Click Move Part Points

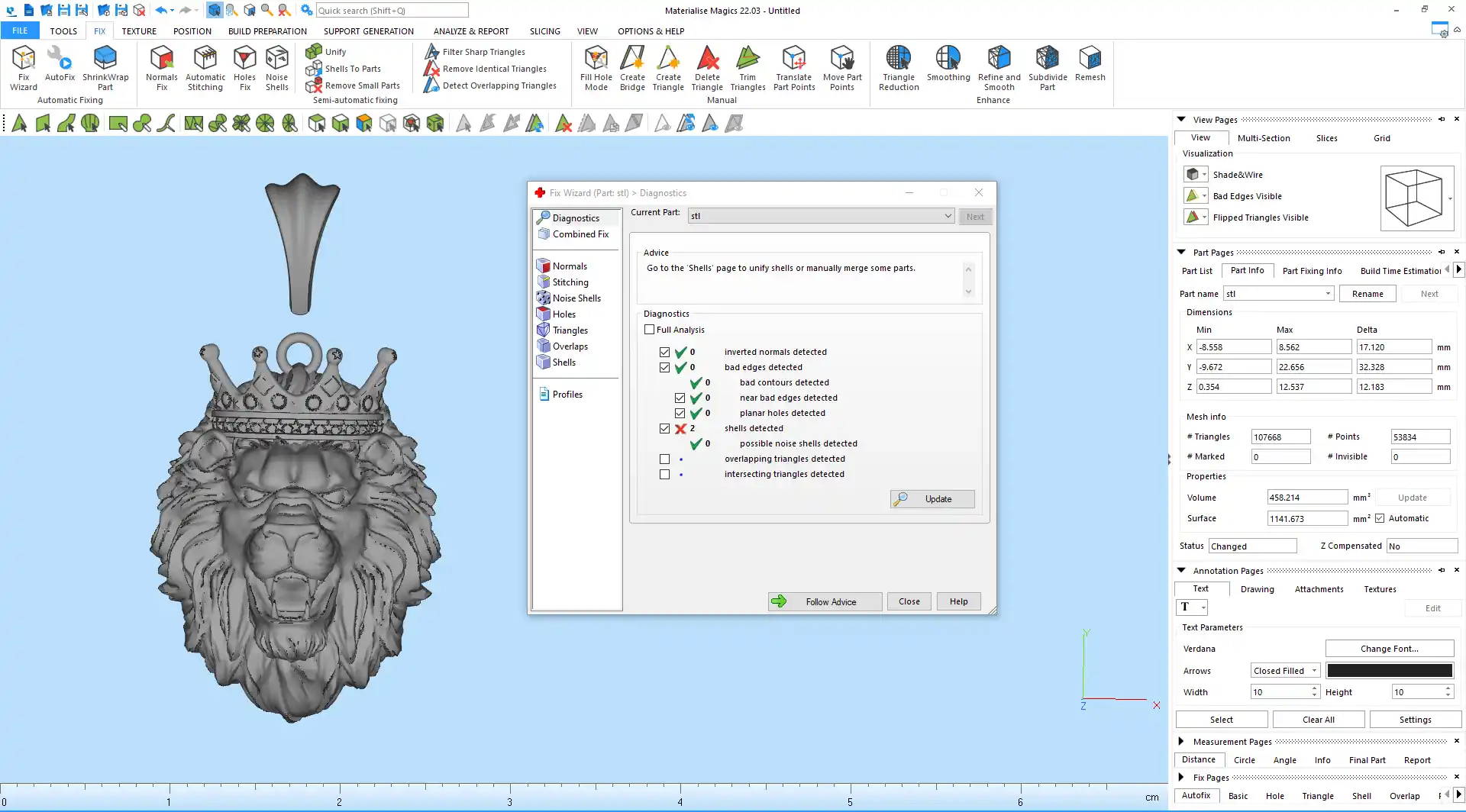tap(842, 68)
